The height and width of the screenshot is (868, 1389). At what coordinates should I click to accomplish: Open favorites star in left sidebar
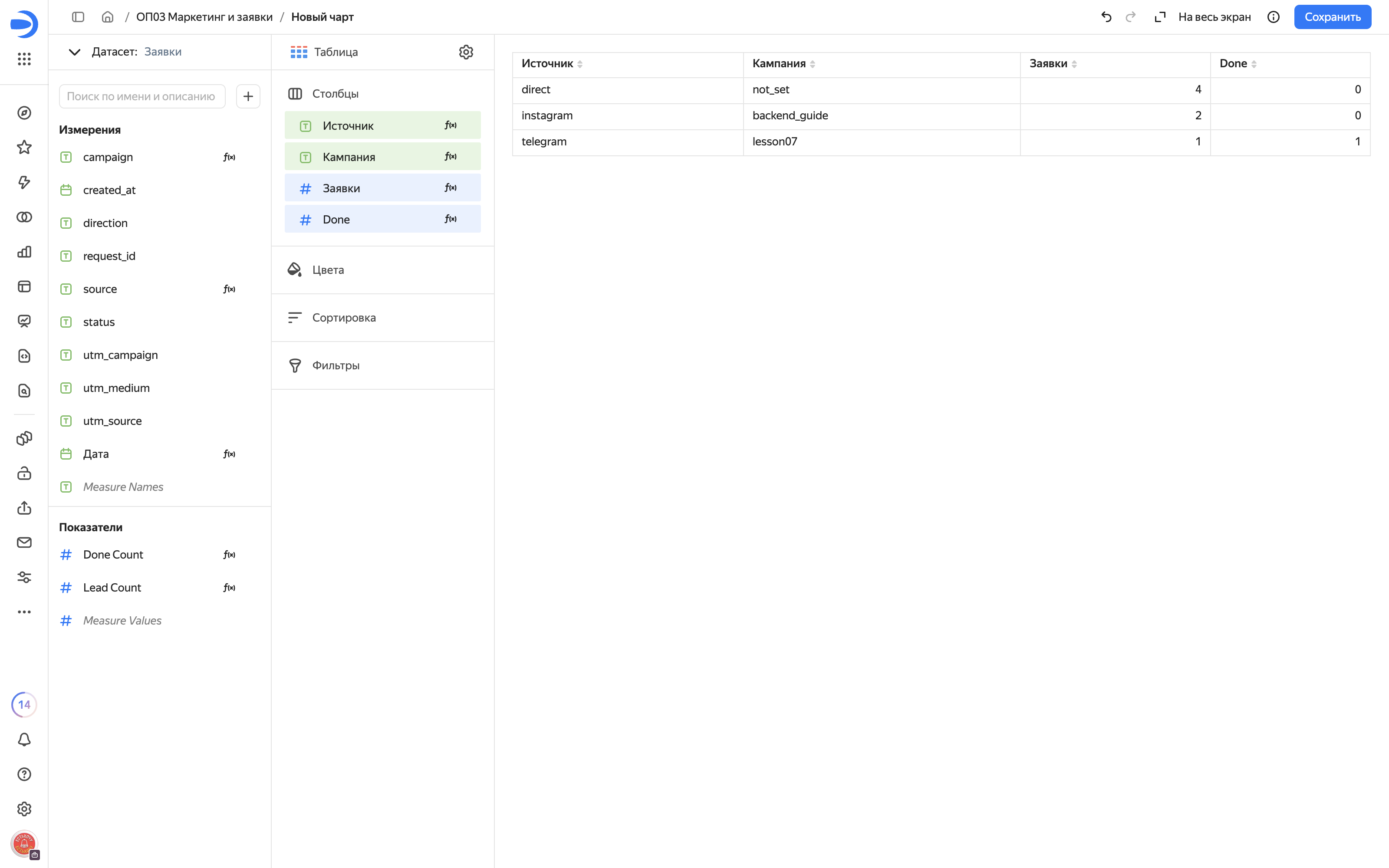point(24,148)
